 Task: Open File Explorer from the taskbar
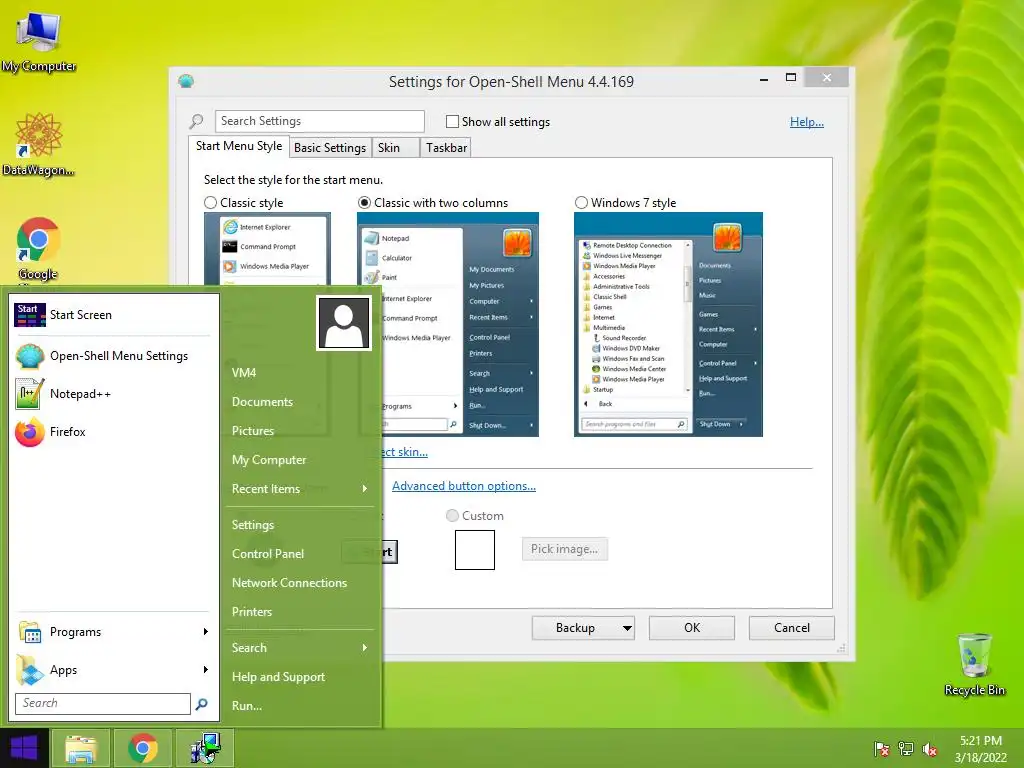(81, 748)
